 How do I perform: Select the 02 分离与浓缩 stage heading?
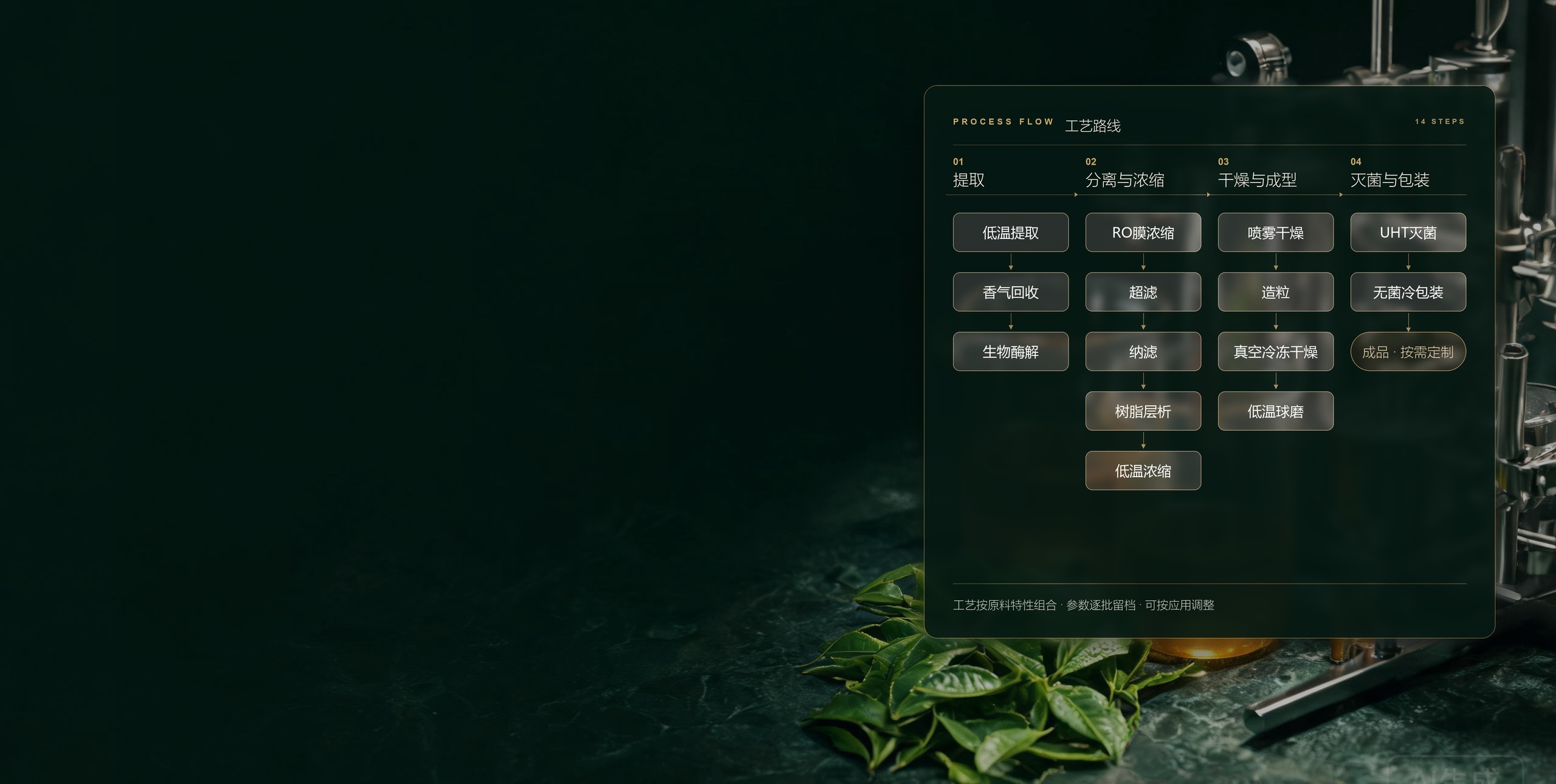click(1125, 173)
